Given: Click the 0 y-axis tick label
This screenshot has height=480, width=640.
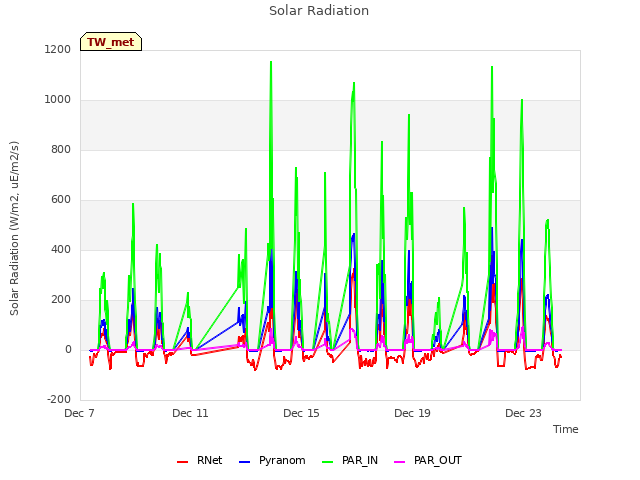Looking at the screenshot, I should click(68, 350).
